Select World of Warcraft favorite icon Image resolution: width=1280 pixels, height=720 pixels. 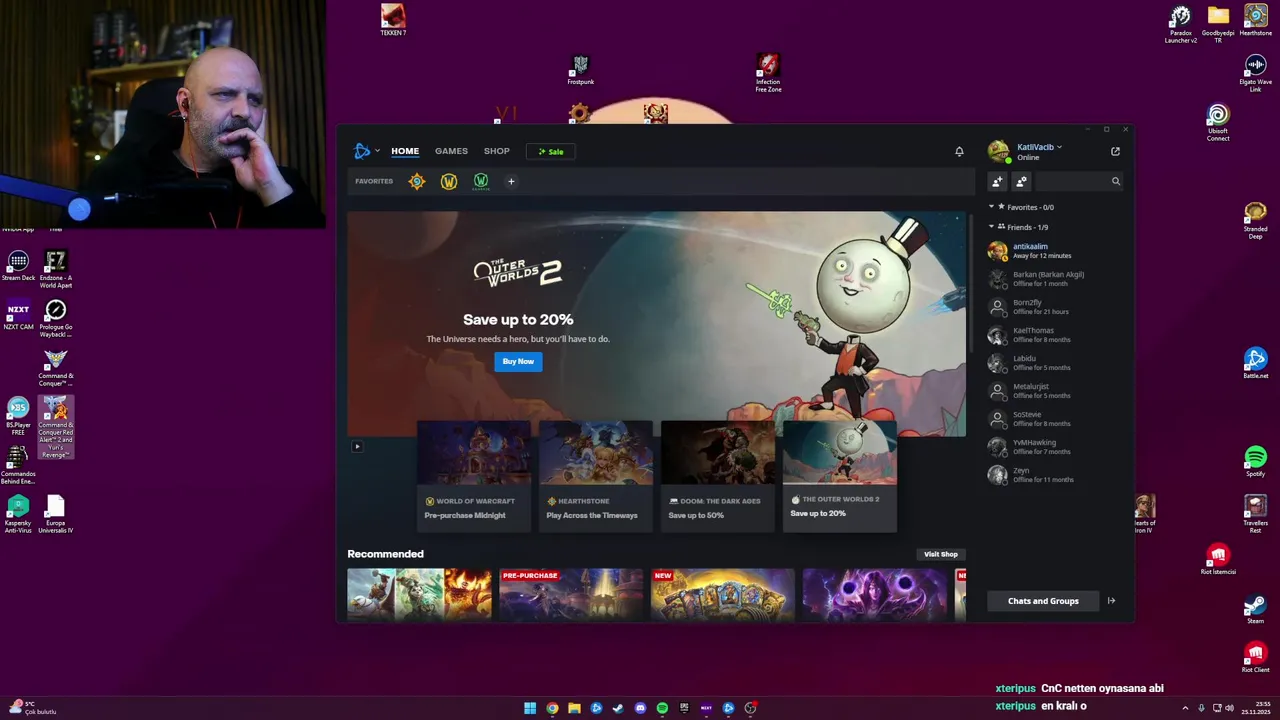[x=449, y=181]
